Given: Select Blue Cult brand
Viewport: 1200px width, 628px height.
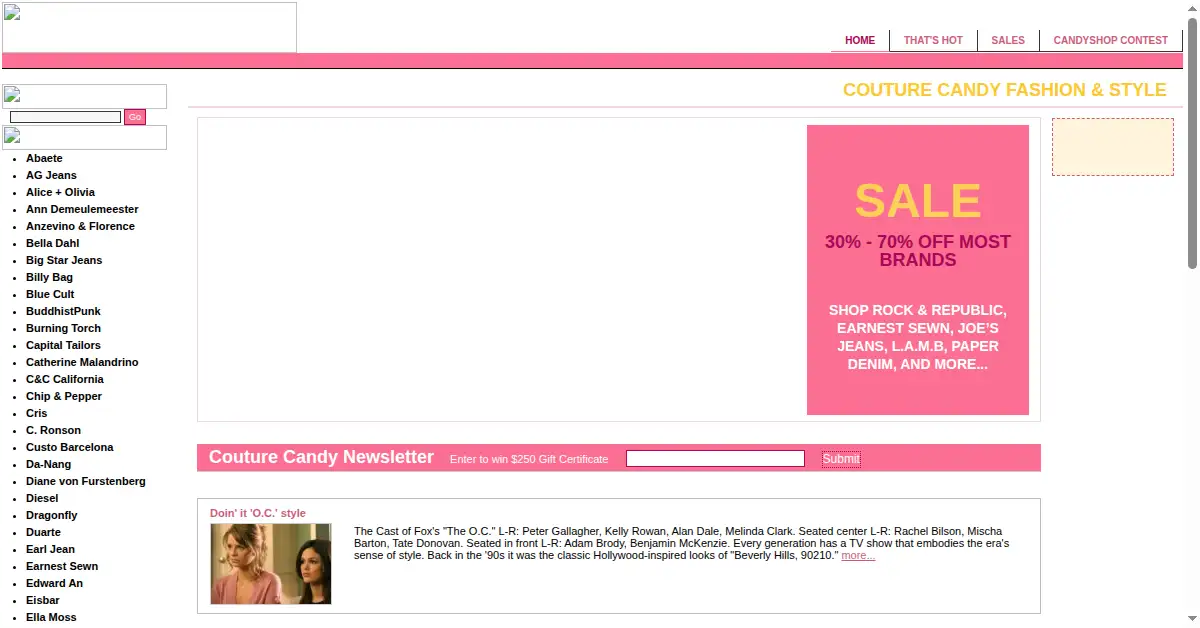Looking at the screenshot, I should [x=50, y=294].
